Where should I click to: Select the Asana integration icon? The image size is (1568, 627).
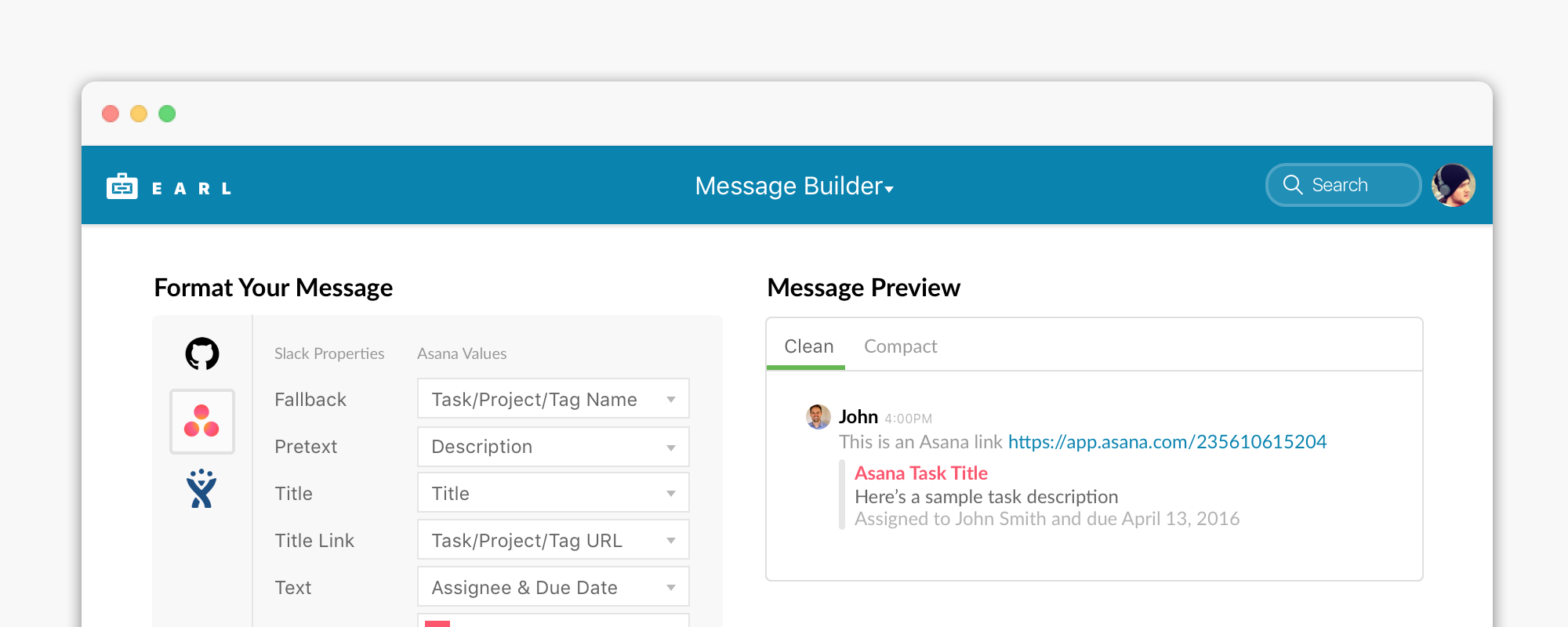click(x=202, y=422)
